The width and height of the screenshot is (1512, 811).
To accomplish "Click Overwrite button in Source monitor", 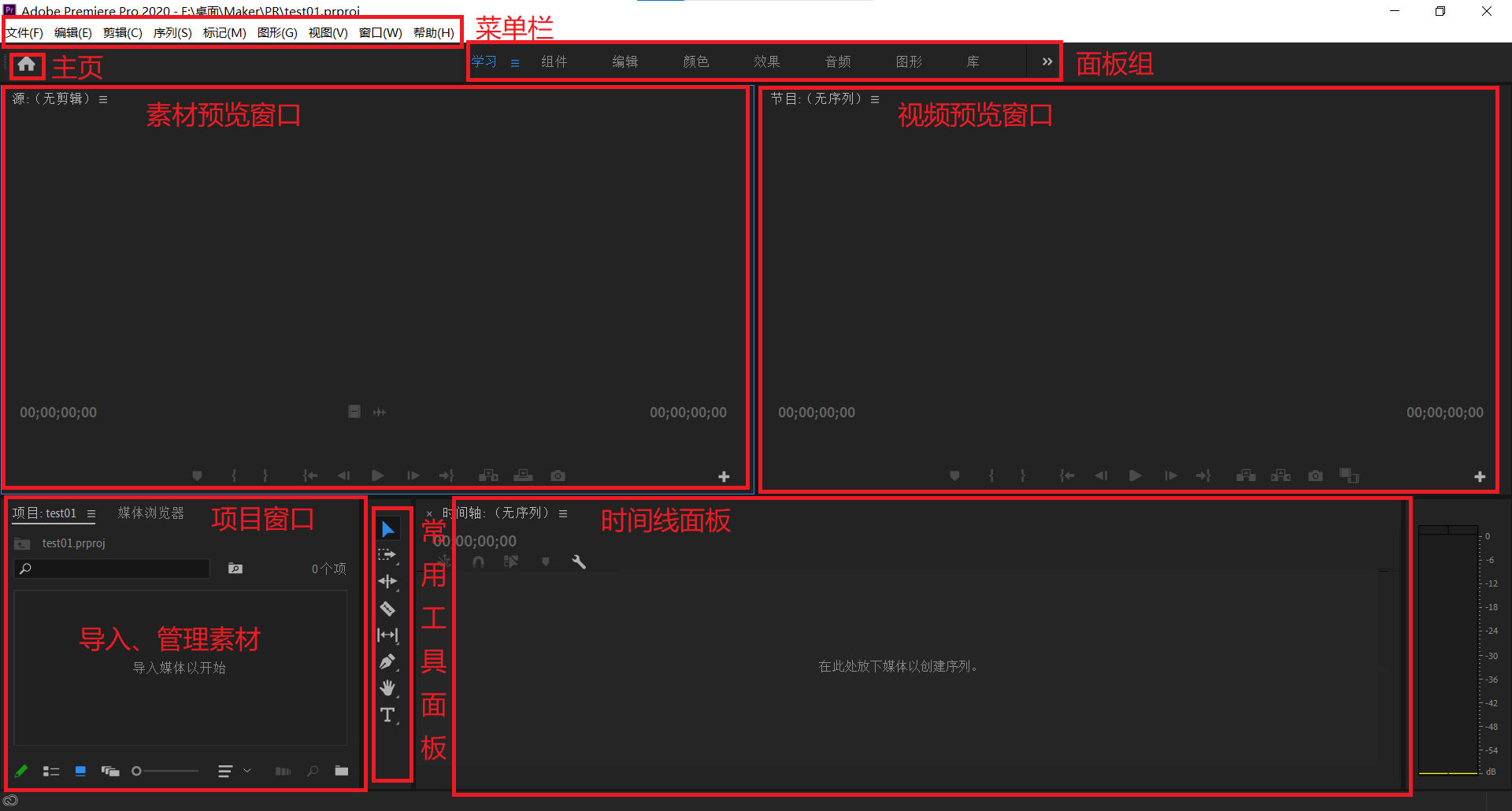I will coord(523,476).
